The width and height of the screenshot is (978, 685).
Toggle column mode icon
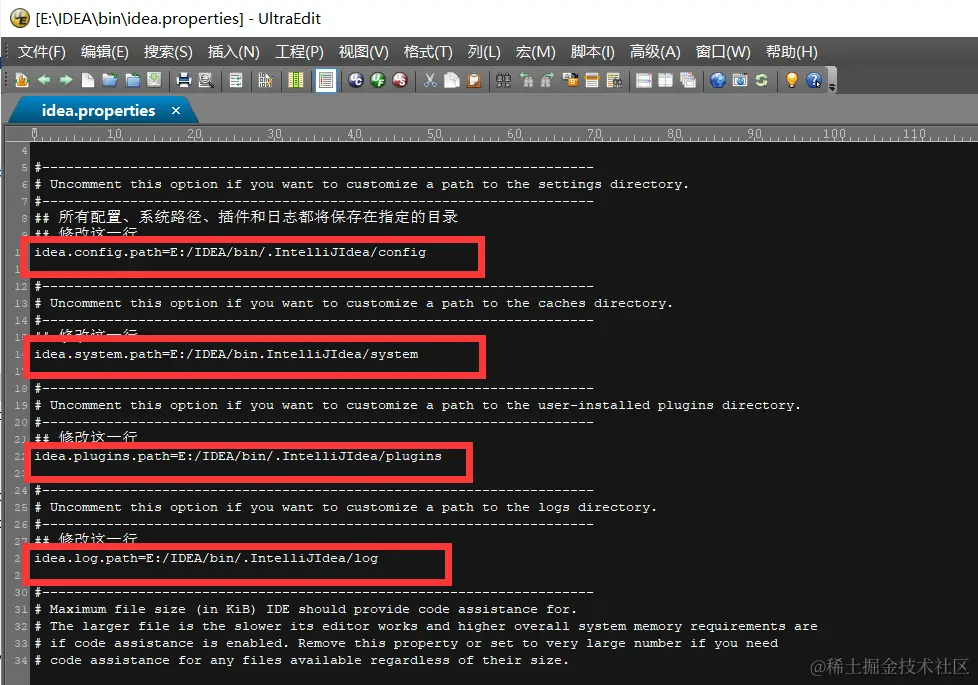(296, 80)
